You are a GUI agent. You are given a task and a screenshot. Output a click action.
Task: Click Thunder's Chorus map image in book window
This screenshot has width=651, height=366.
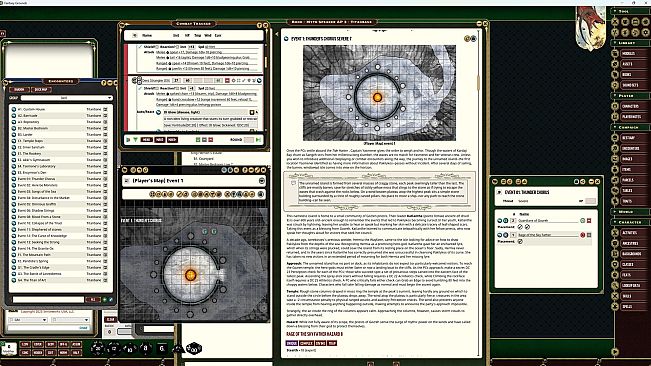tap(379, 93)
